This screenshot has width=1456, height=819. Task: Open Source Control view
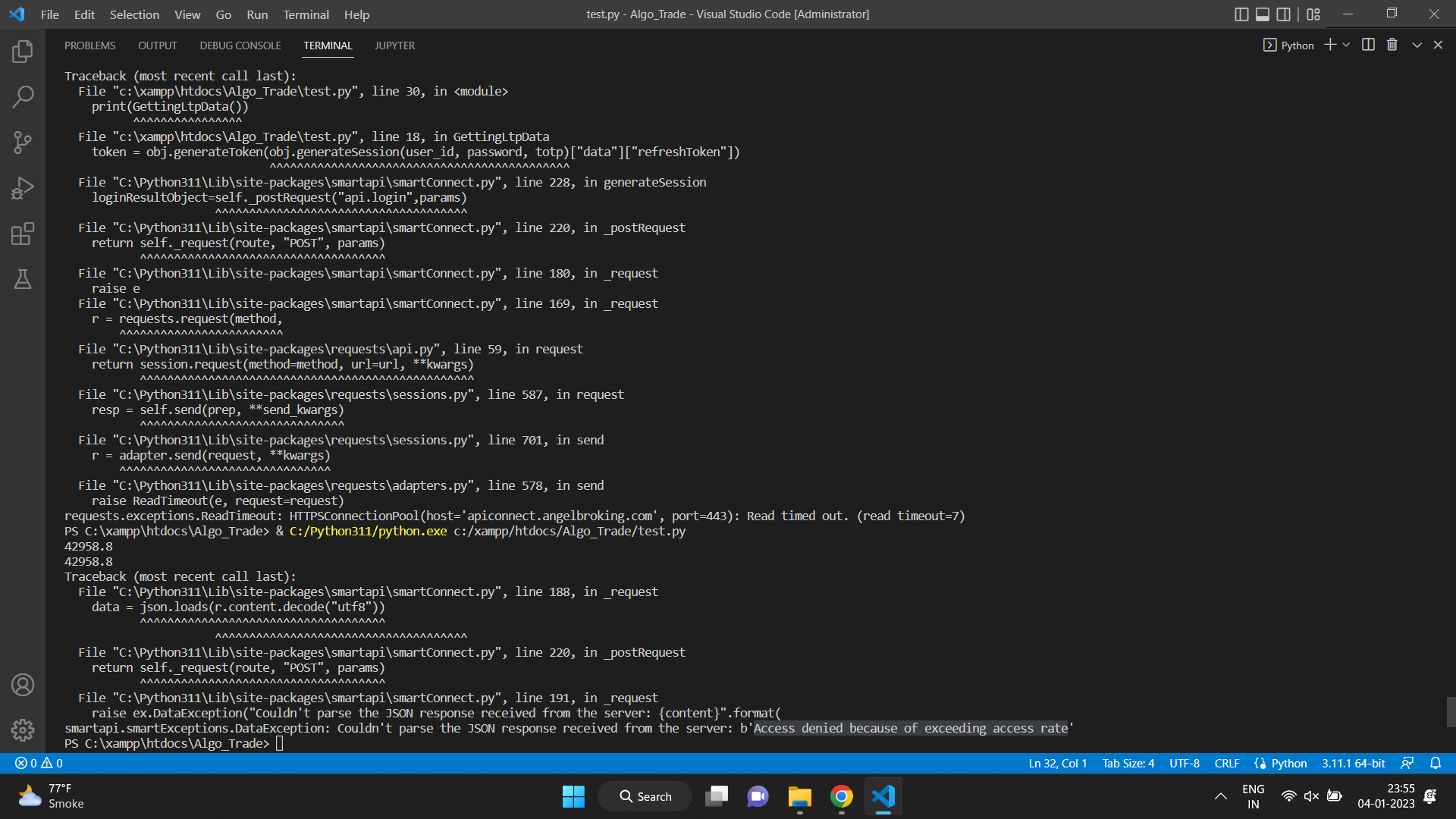(x=23, y=143)
